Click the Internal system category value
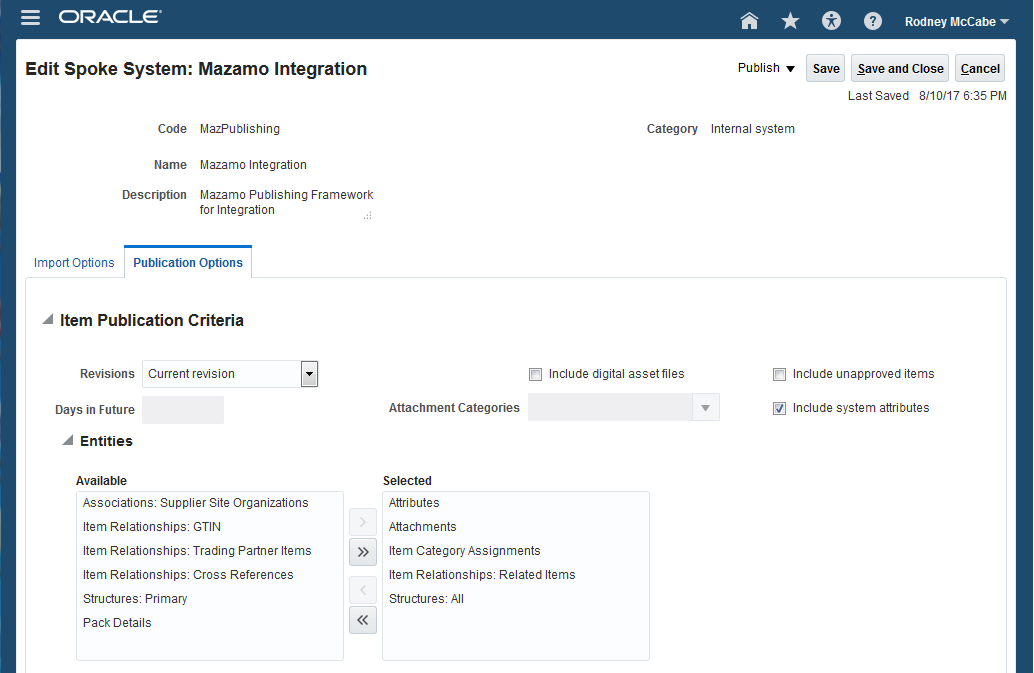 (x=752, y=129)
